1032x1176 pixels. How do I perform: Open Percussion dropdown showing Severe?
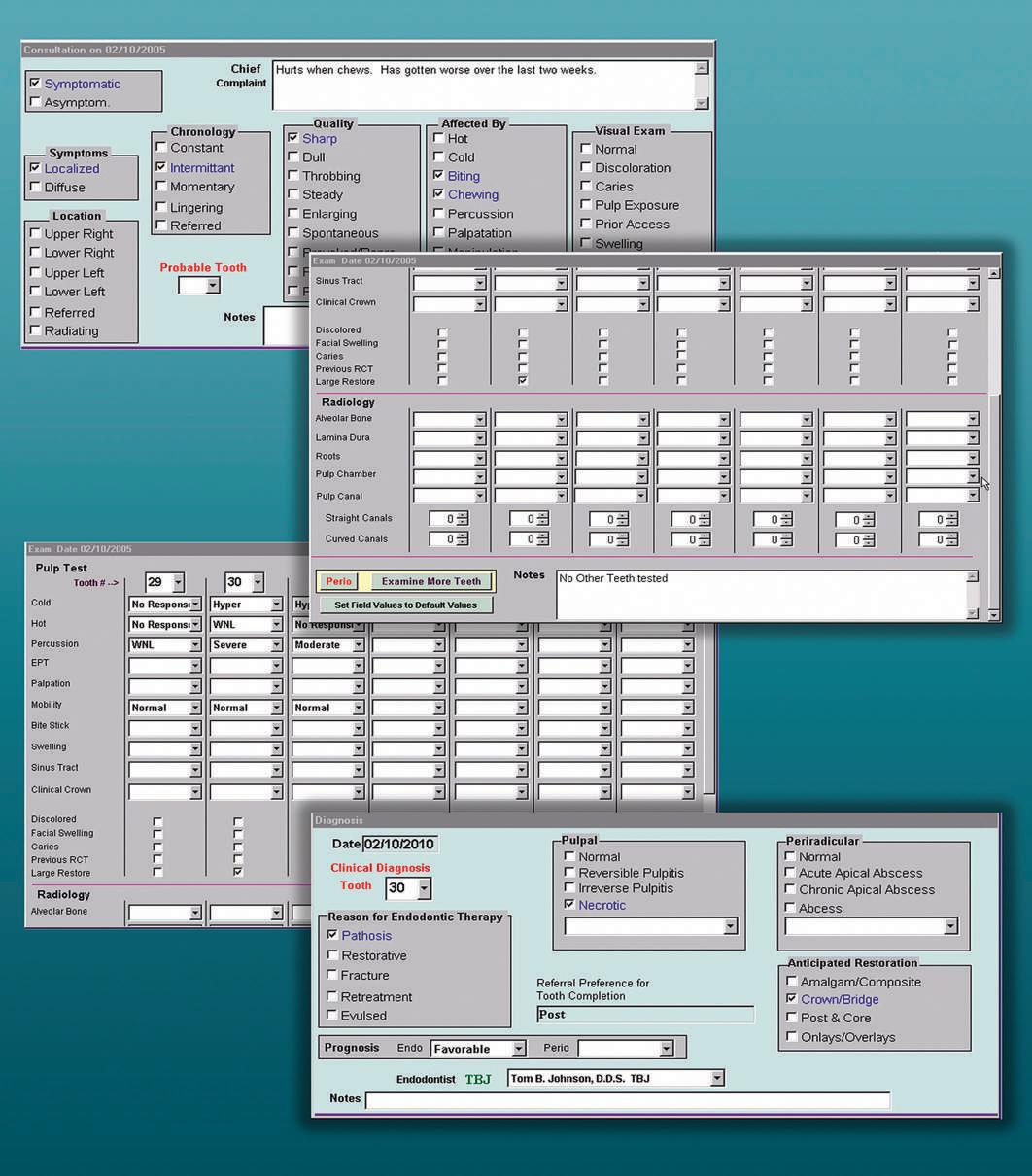pos(276,645)
